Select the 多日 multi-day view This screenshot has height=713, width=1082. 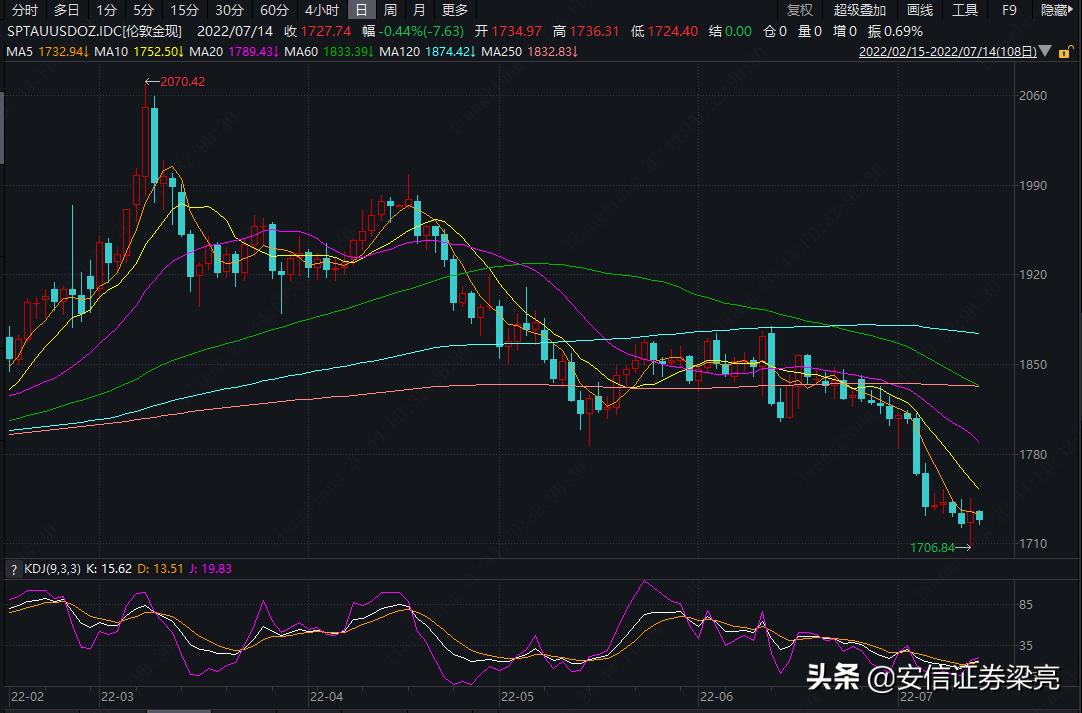tap(65, 10)
